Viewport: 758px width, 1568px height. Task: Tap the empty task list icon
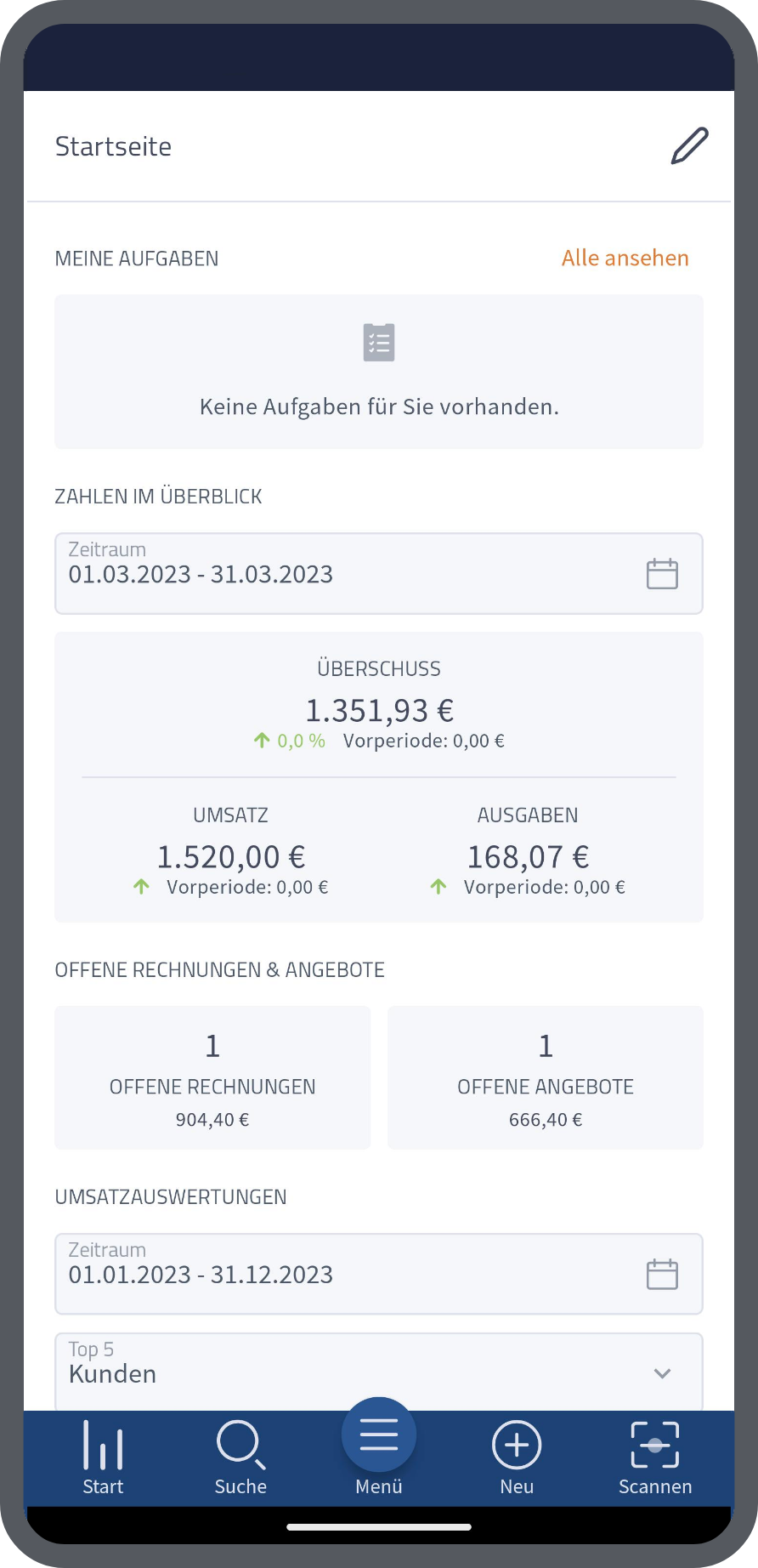[379, 343]
